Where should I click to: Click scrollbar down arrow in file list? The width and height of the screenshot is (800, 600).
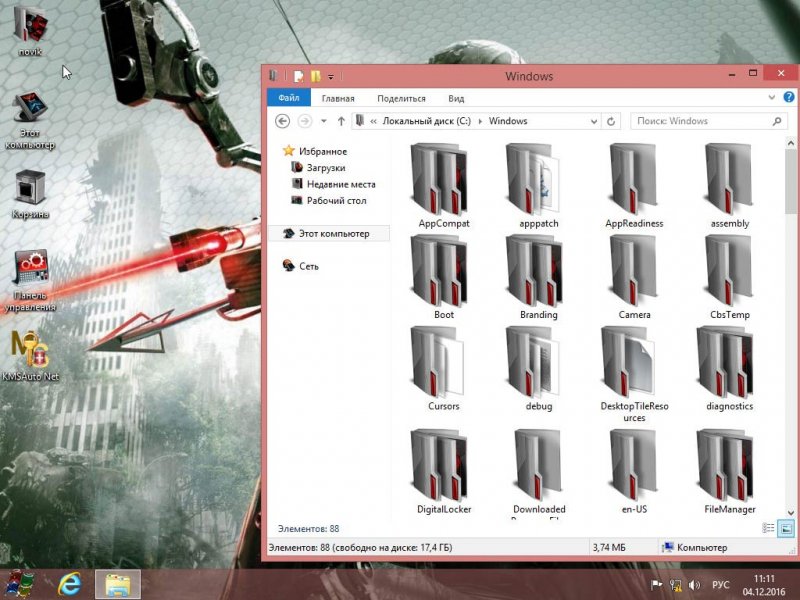(790, 512)
